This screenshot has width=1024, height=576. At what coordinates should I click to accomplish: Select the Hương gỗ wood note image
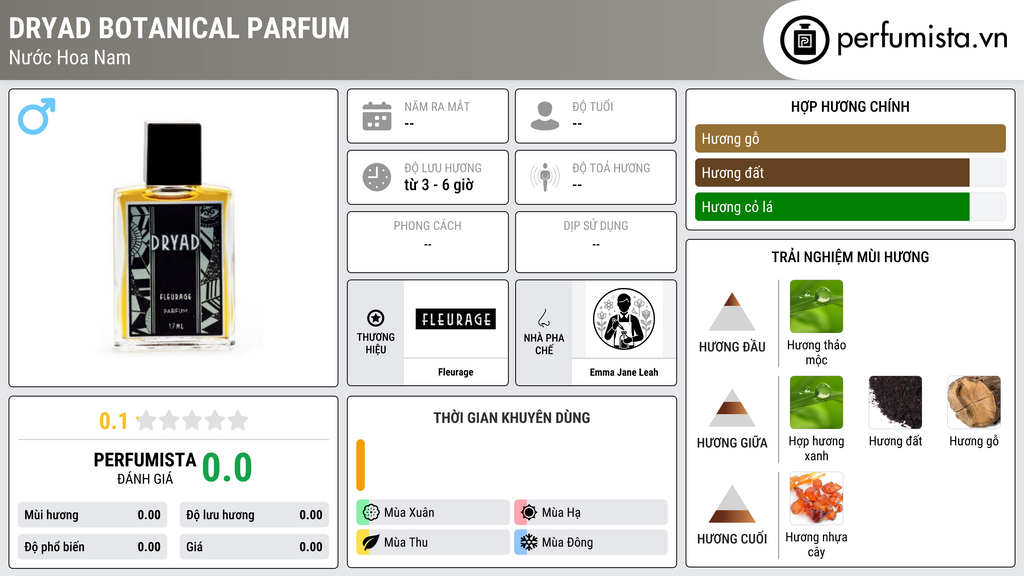point(974,402)
